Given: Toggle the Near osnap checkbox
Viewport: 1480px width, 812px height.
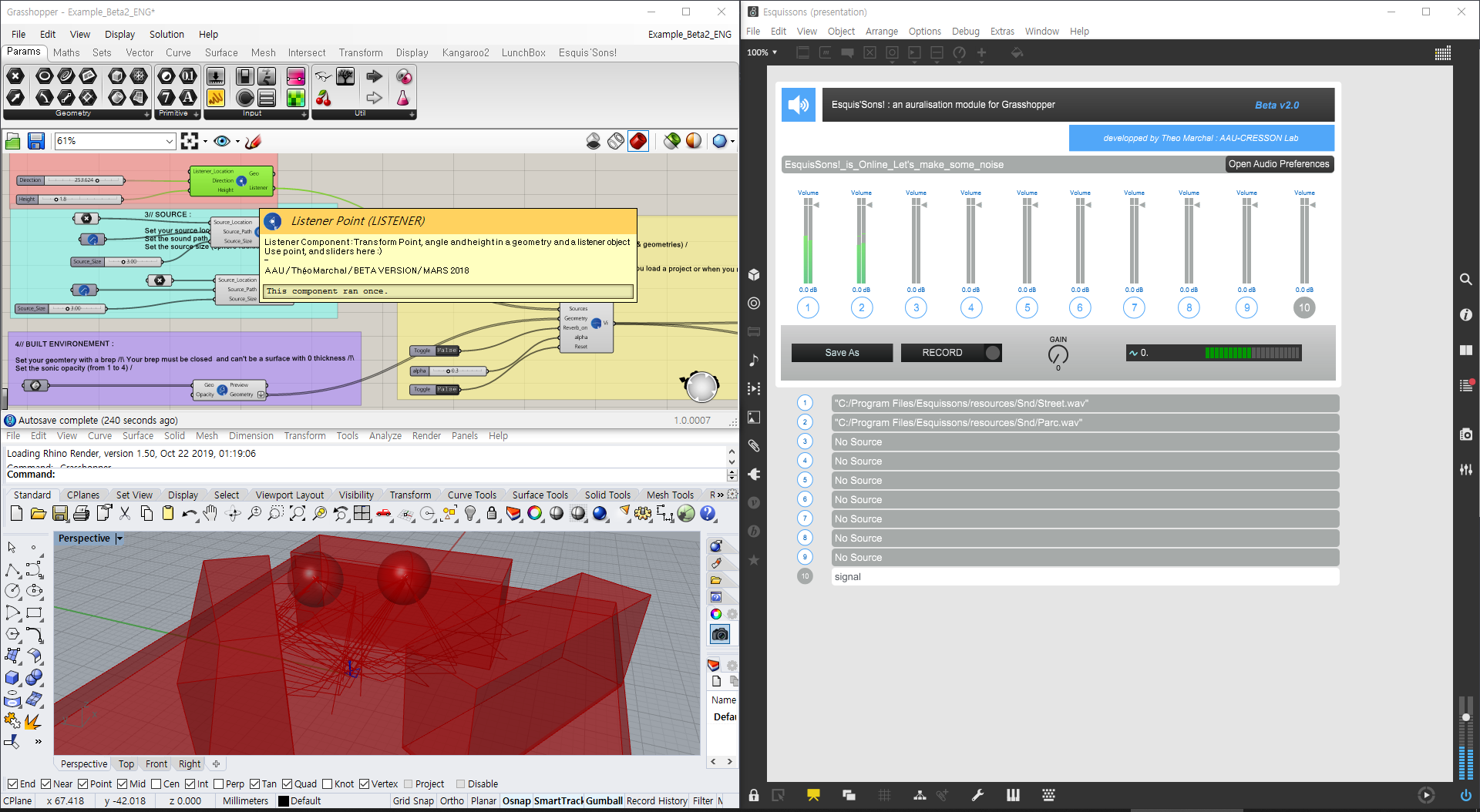Looking at the screenshot, I should point(46,783).
